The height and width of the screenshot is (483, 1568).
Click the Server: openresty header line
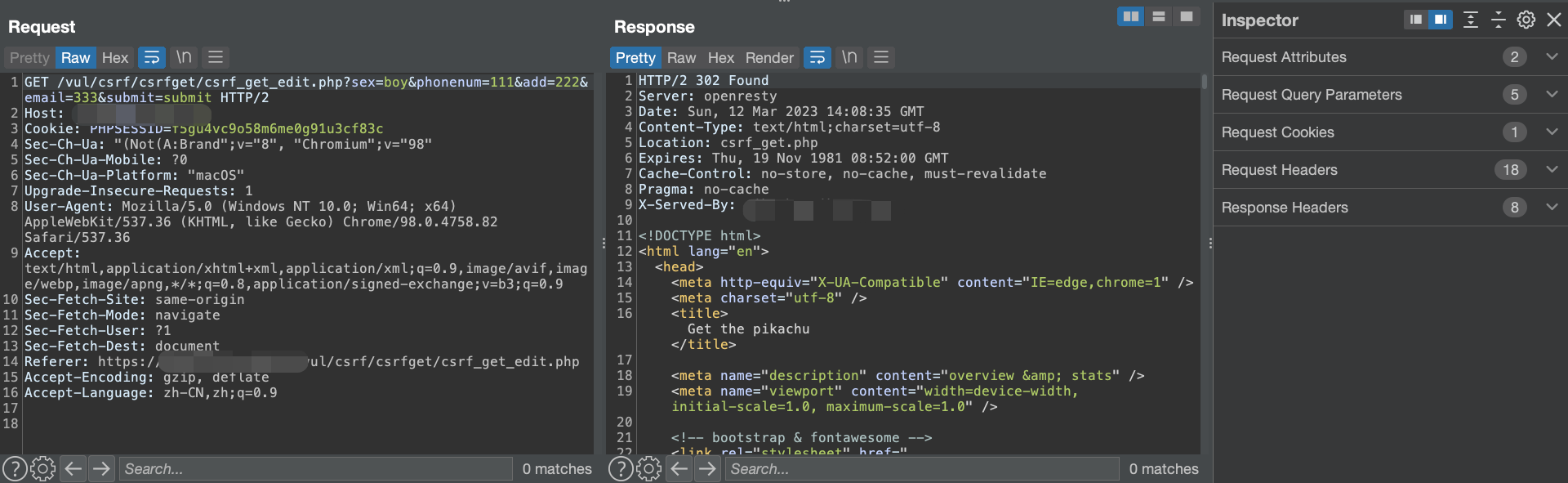click(x=707, y=96)
